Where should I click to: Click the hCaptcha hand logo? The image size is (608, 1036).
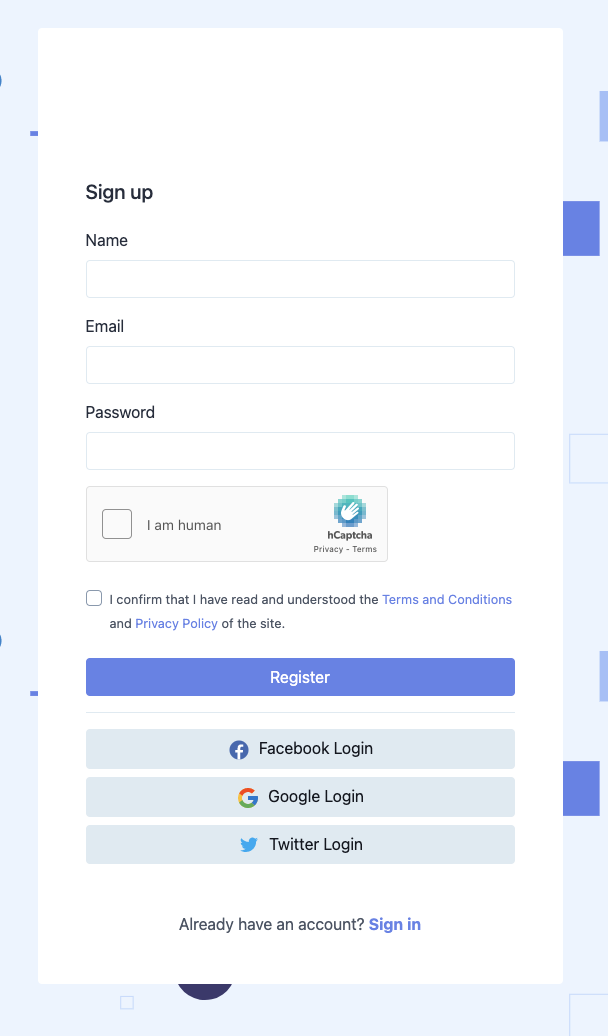pyautogui.click(x=350, y=511)
